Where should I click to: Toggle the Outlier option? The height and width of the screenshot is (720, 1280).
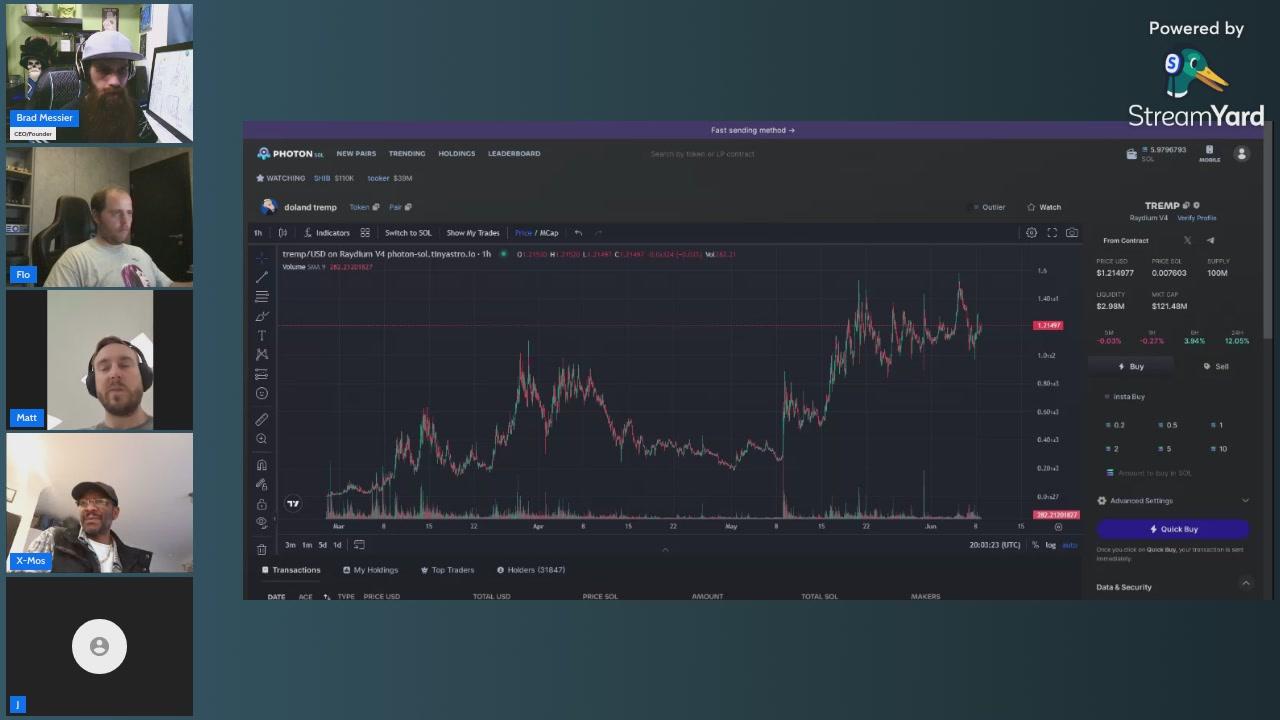(989, 207)
